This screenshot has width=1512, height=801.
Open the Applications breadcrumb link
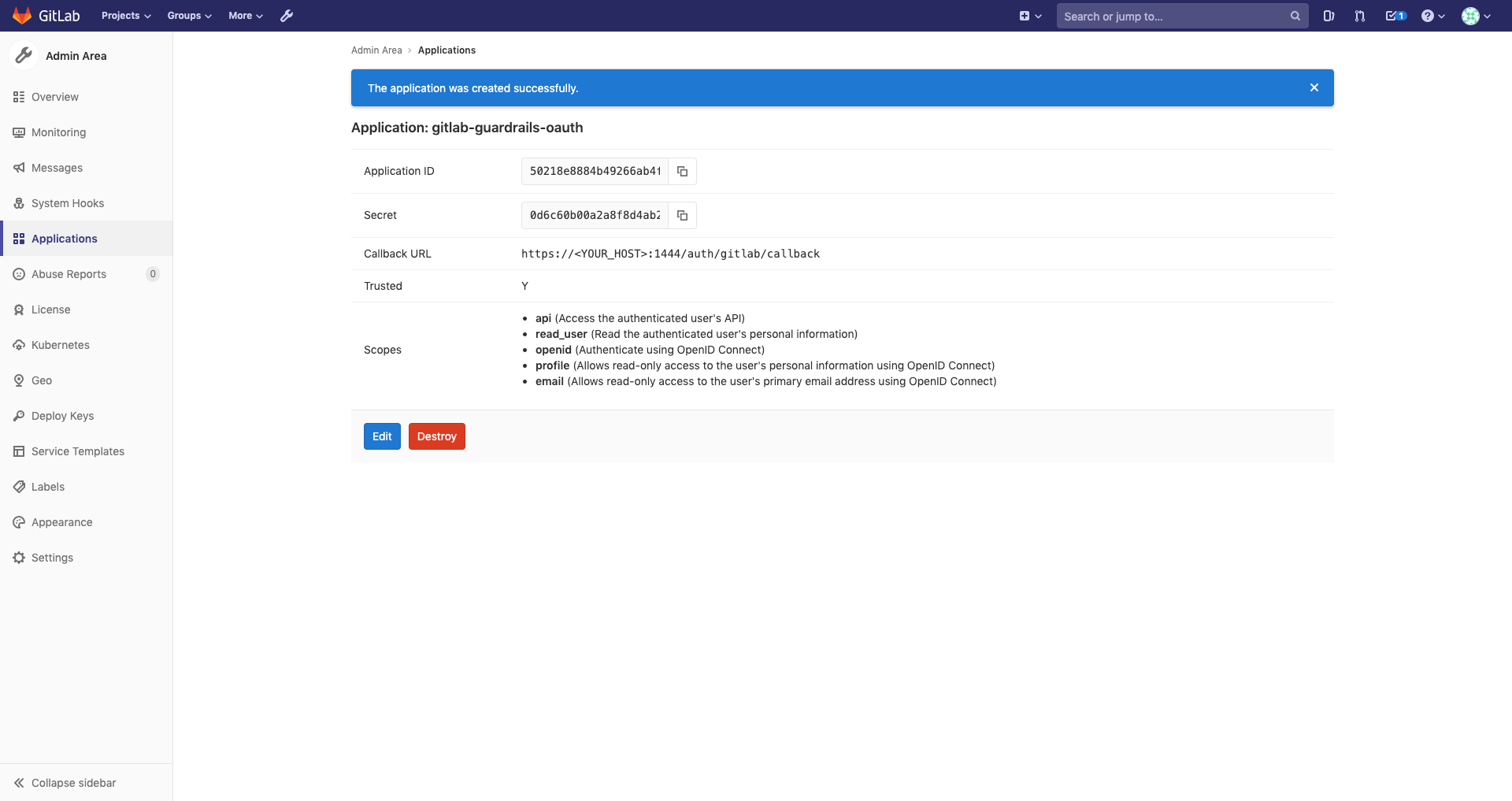(x=447, y=50)
